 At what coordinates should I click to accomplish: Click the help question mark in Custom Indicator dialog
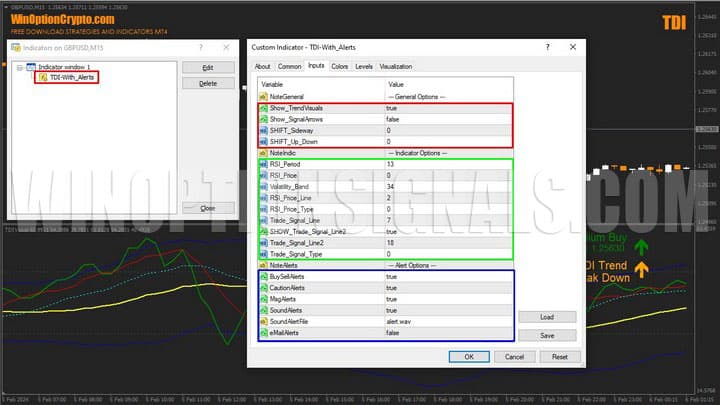click(x=547, y=47)
